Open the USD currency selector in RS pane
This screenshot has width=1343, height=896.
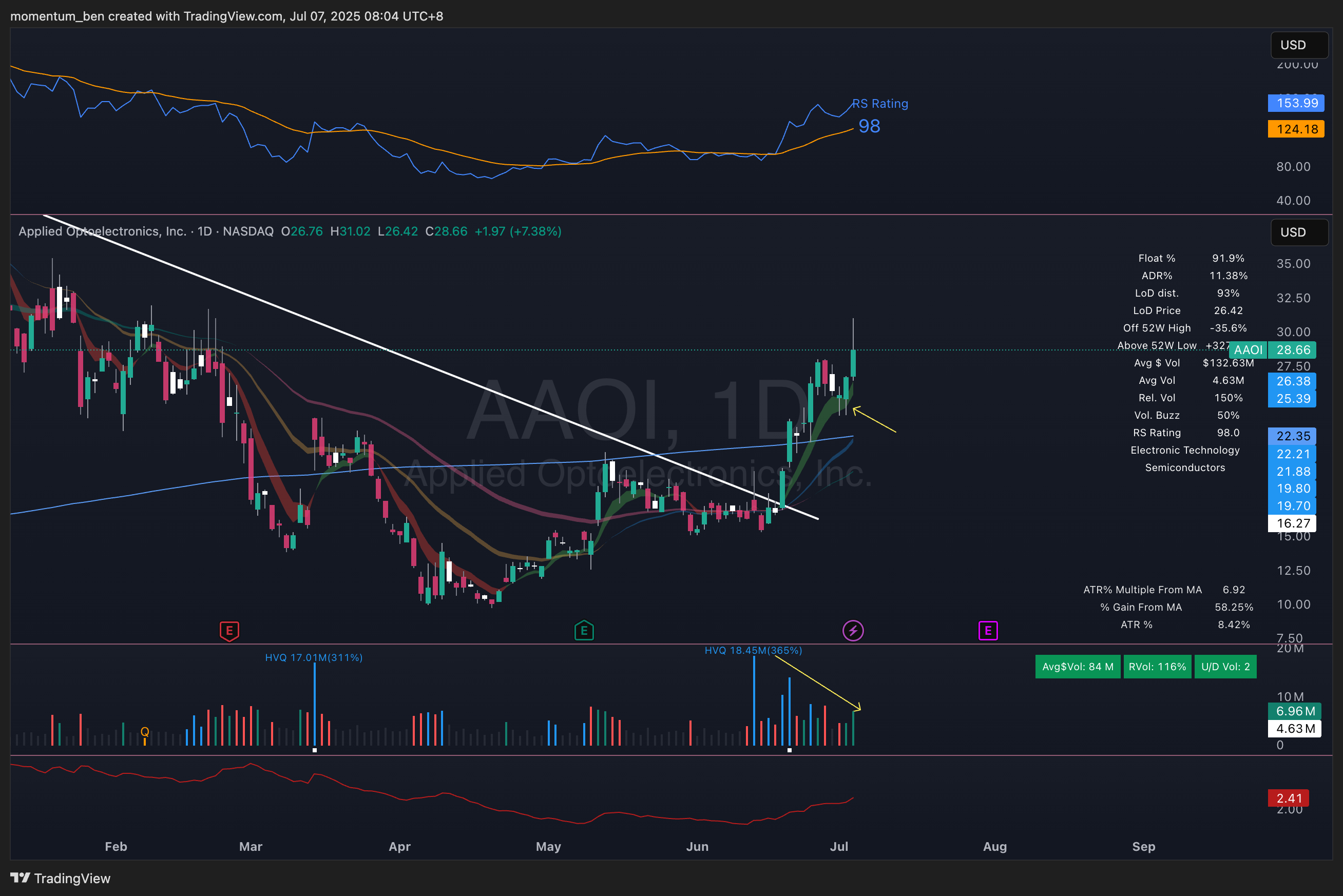click(x=1298, y=45)
